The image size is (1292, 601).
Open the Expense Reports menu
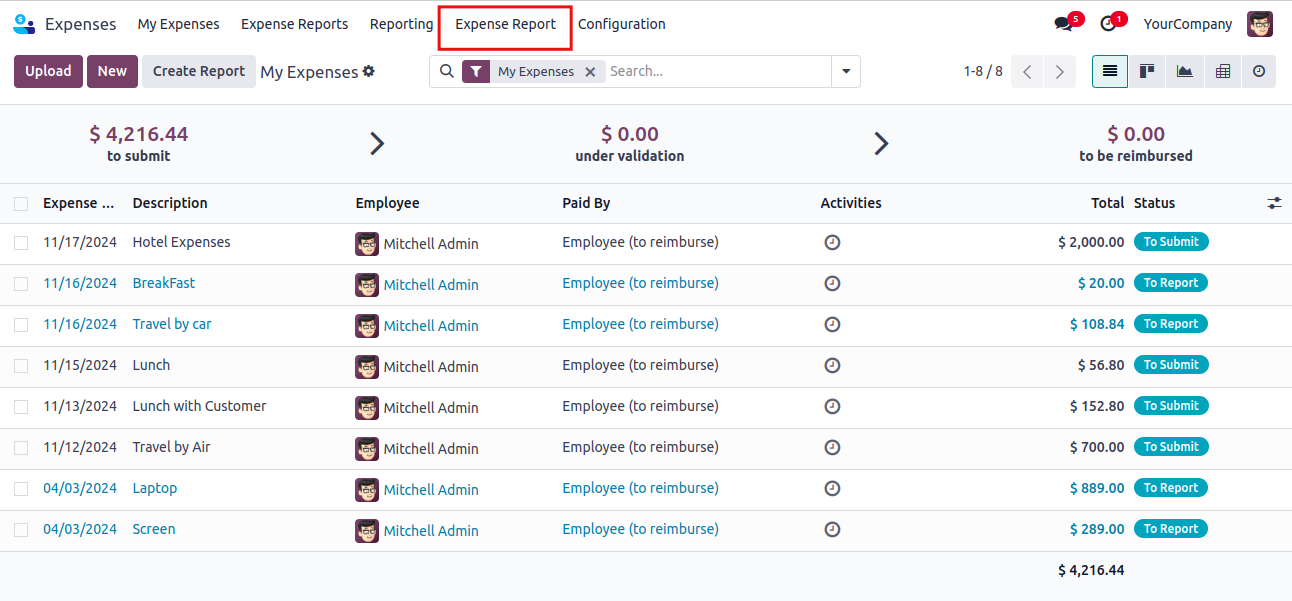(x=294, y=24)
